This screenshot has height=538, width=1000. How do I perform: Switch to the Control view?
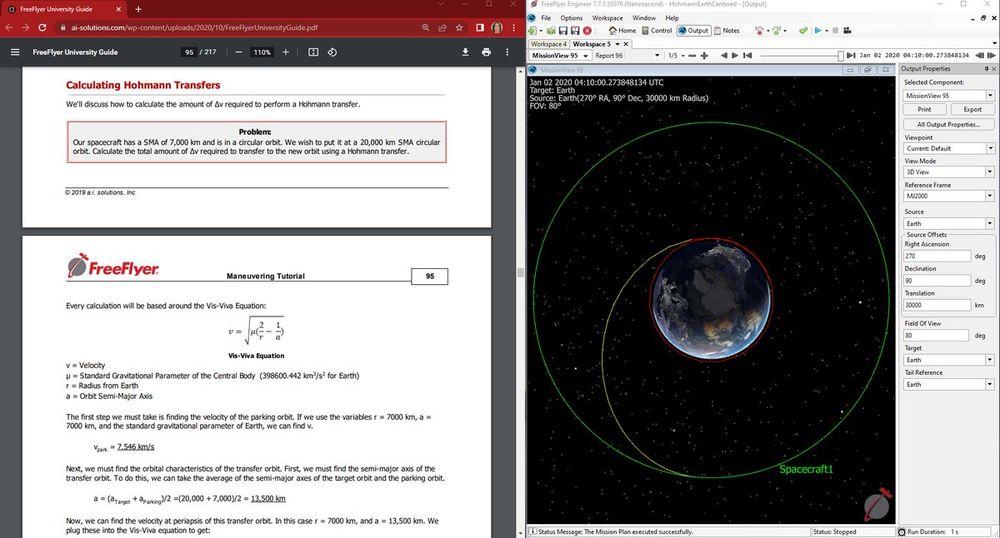(x=657, y=31)
